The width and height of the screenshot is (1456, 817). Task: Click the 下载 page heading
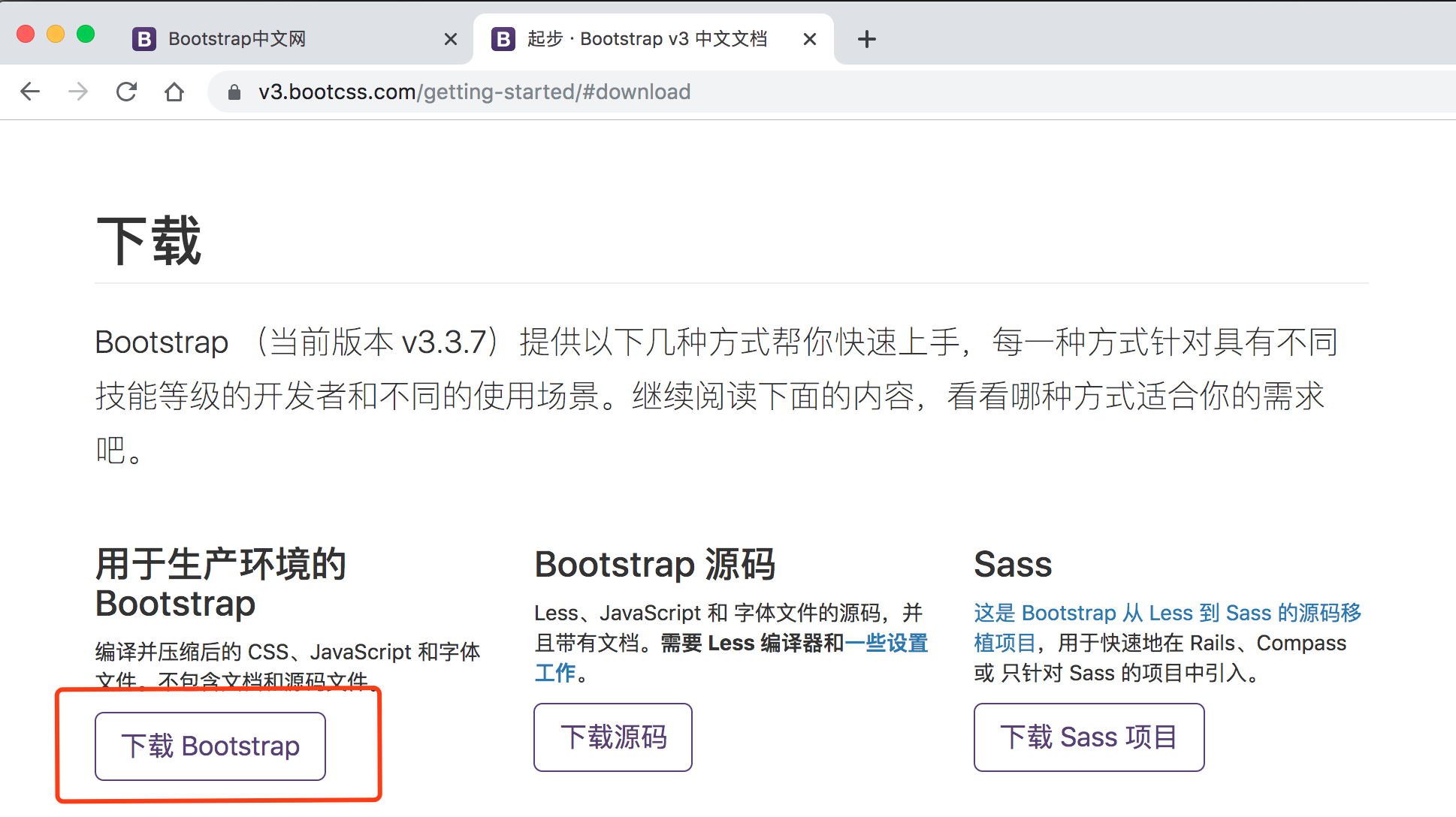point(149,240)
